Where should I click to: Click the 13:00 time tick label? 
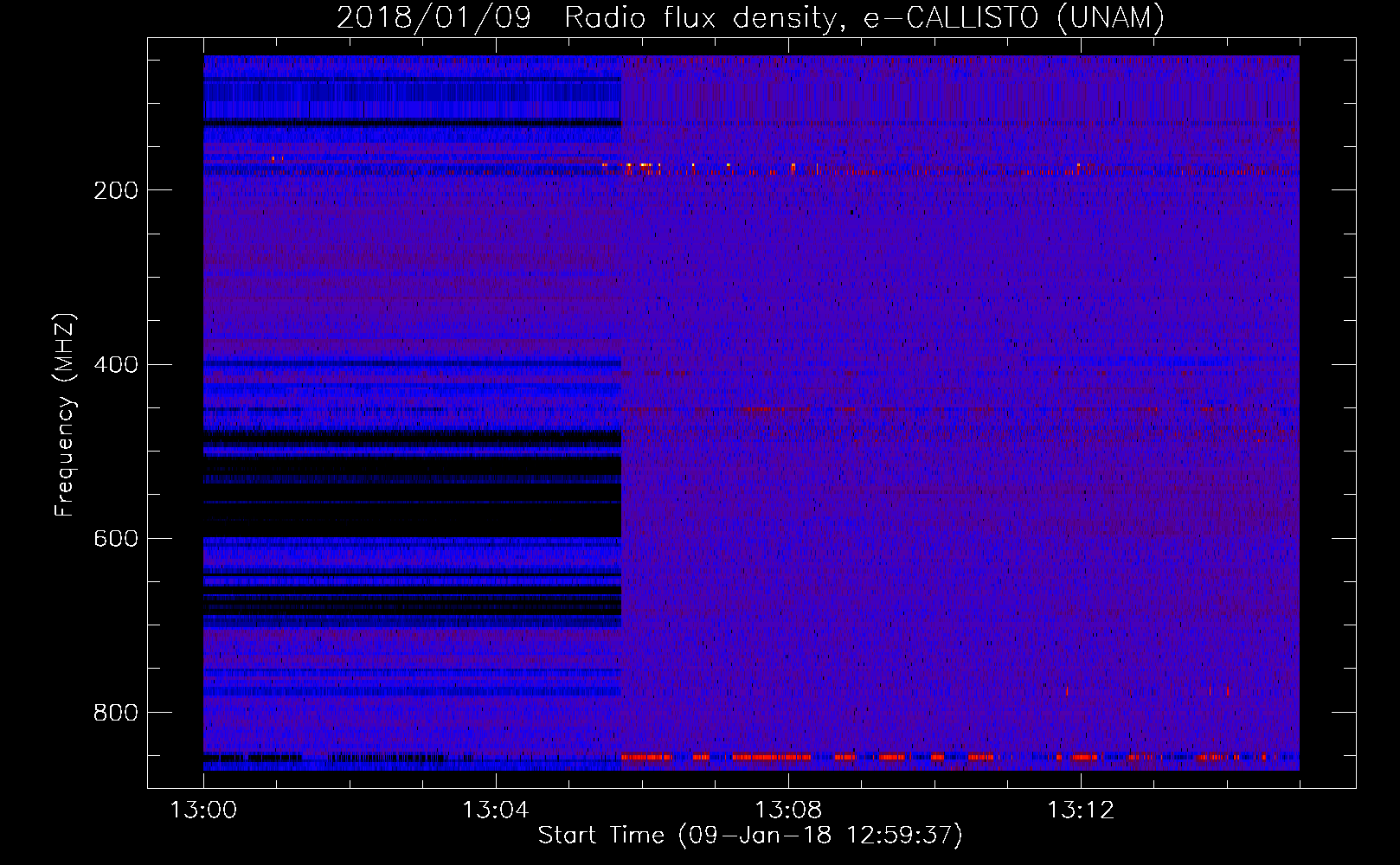[x=203, y=811]
